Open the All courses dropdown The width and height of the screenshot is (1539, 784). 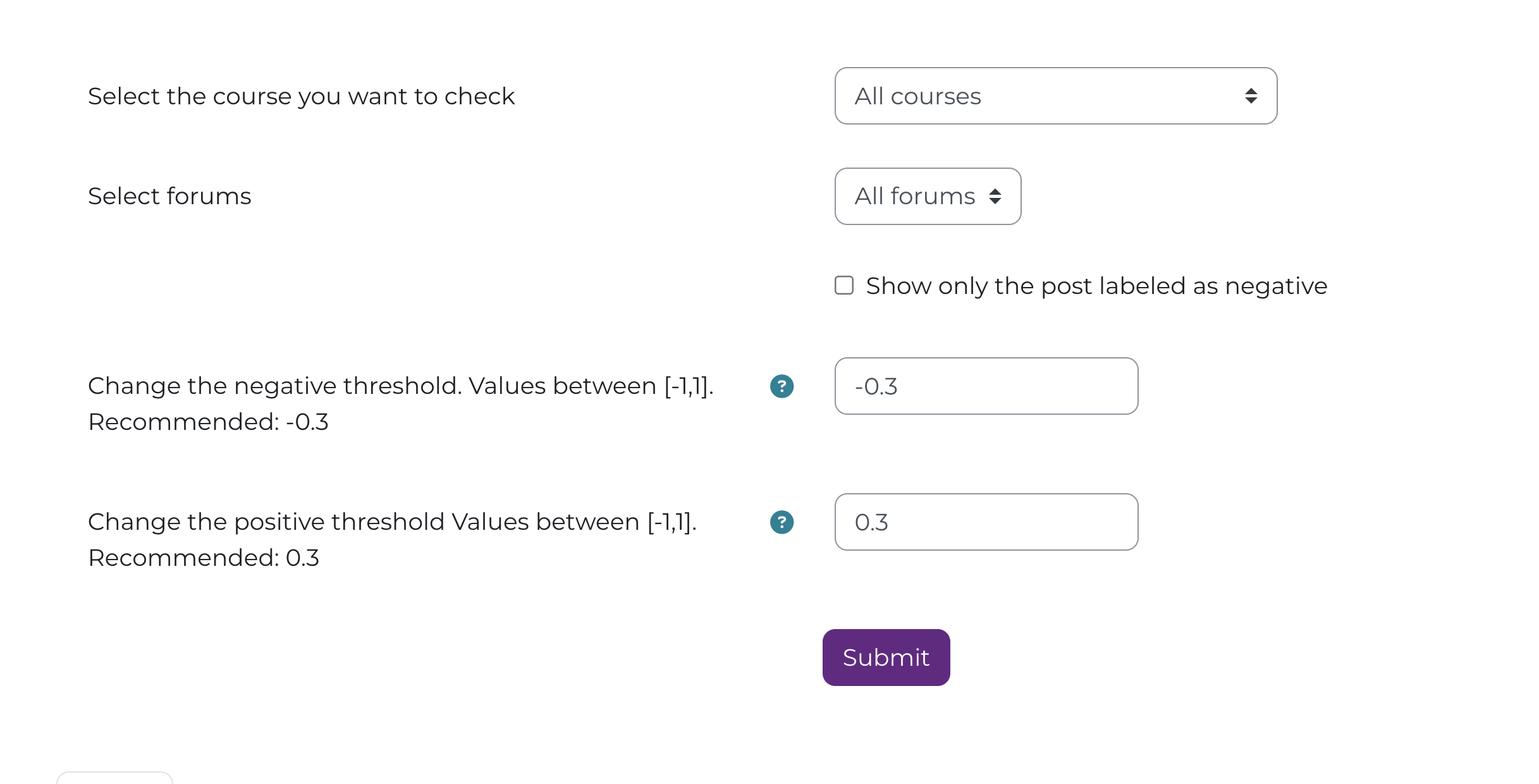click(1055, 96)
